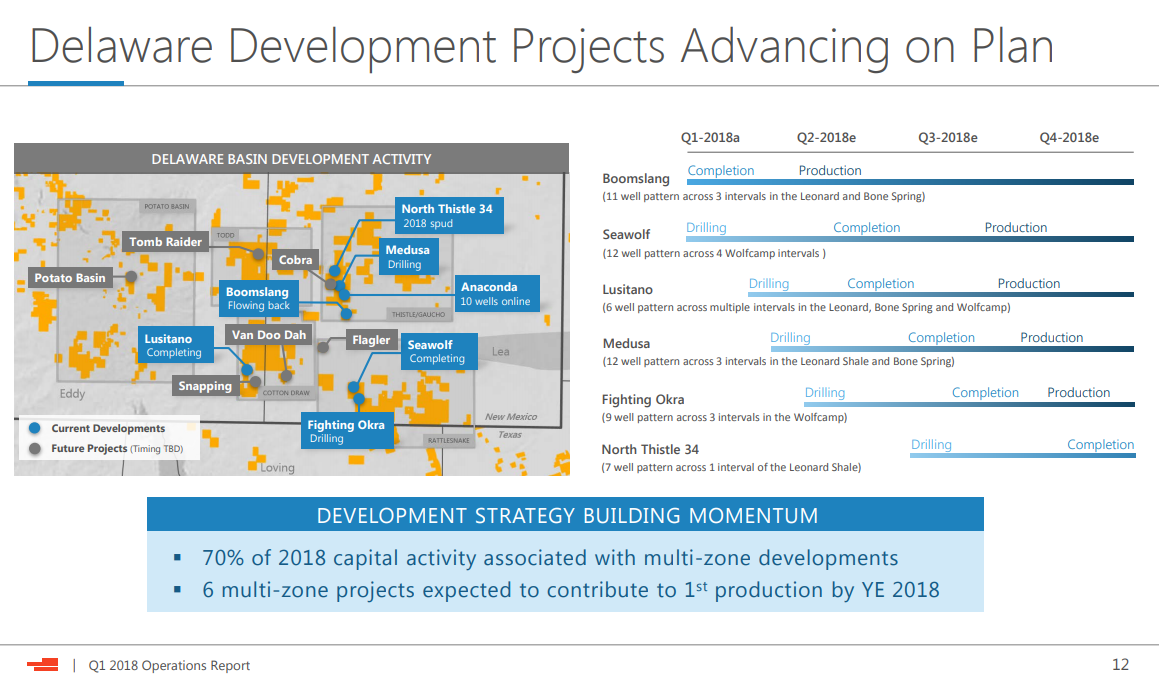This screenshot has width=1159, height=683.
Task: Select the Fighting Okra Drilling map label
Action: (347, 431)
